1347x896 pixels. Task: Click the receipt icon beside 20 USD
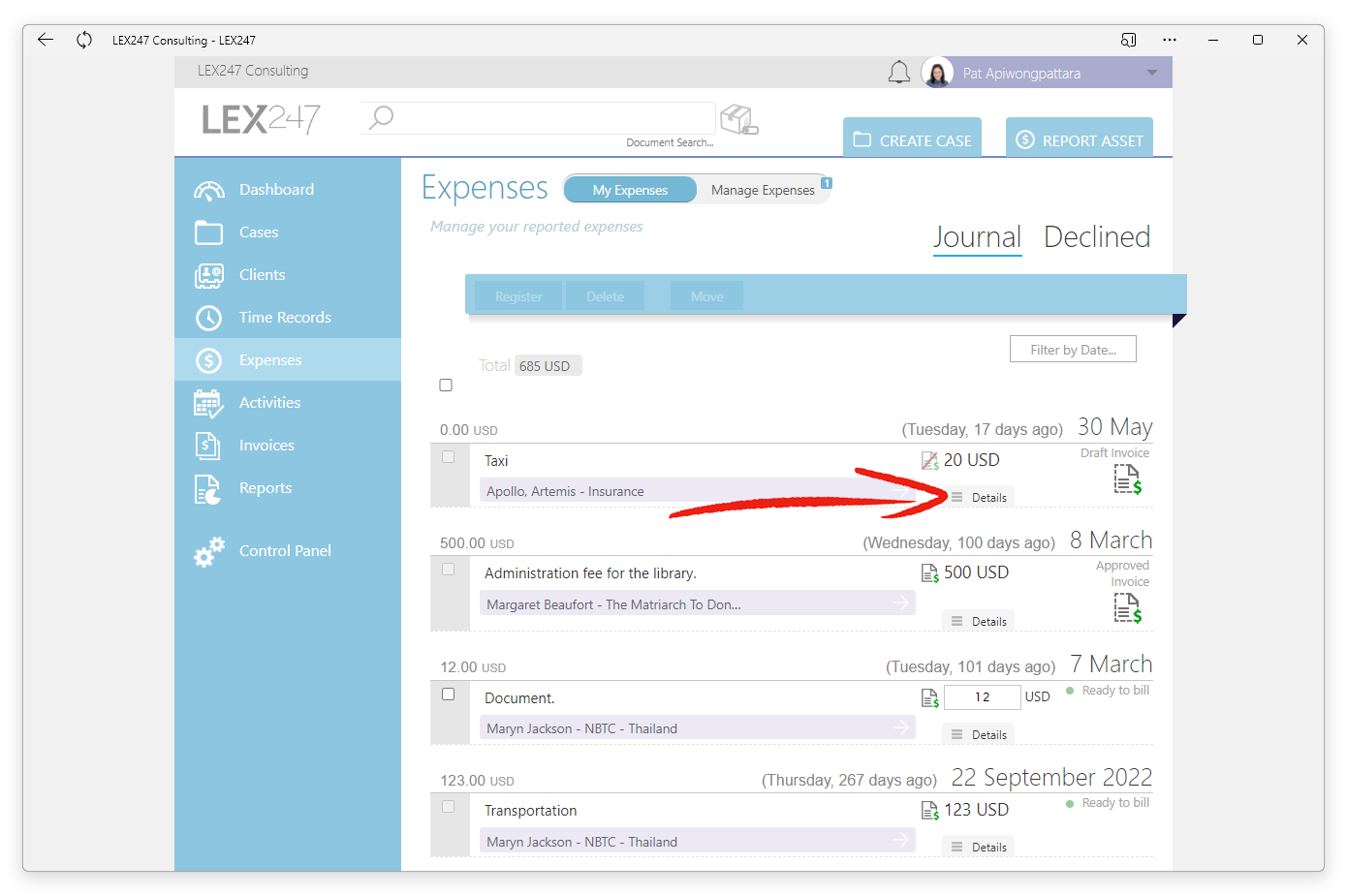929,460
